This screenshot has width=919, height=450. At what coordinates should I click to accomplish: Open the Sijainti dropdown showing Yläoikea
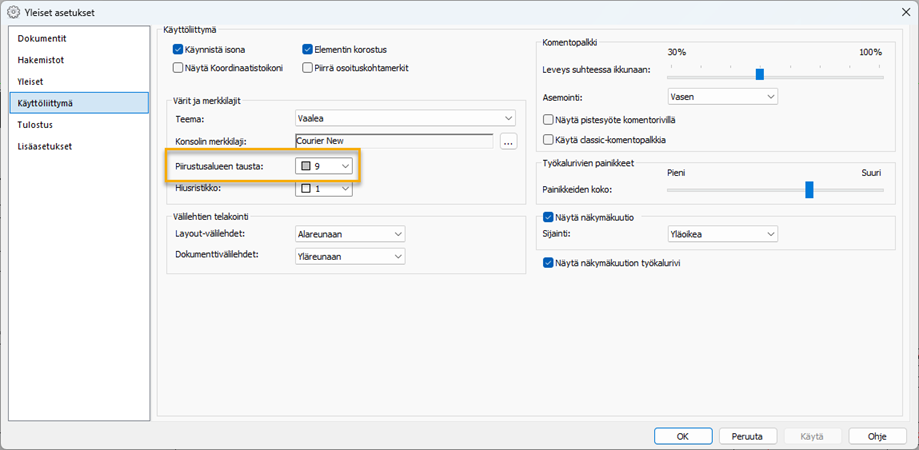coord(722,234)
